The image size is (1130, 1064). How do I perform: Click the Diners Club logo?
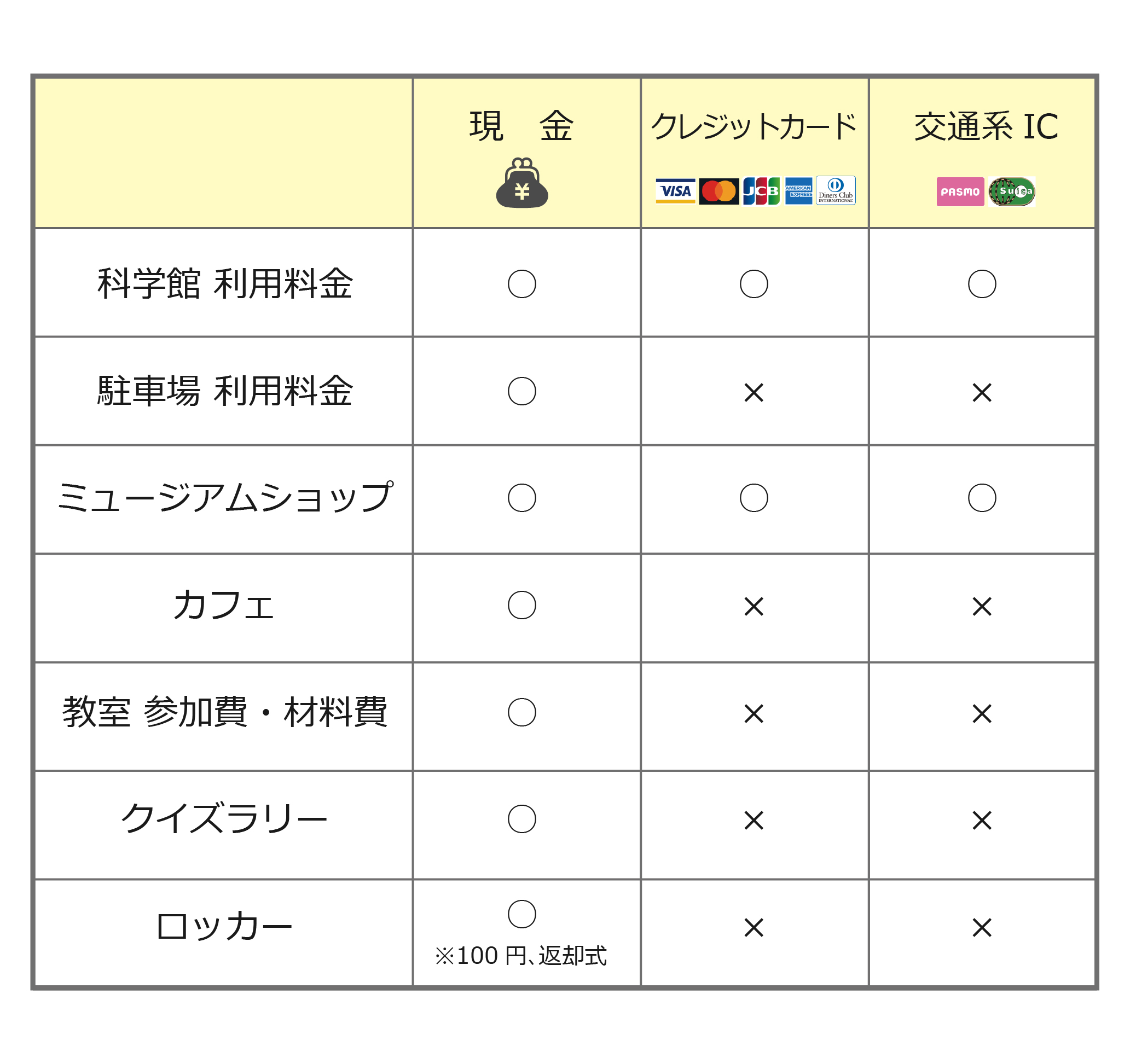point(836,190)
